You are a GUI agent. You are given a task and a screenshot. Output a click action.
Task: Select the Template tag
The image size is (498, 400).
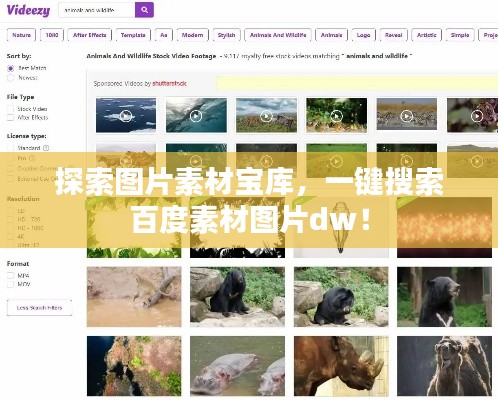pos(133,35)
